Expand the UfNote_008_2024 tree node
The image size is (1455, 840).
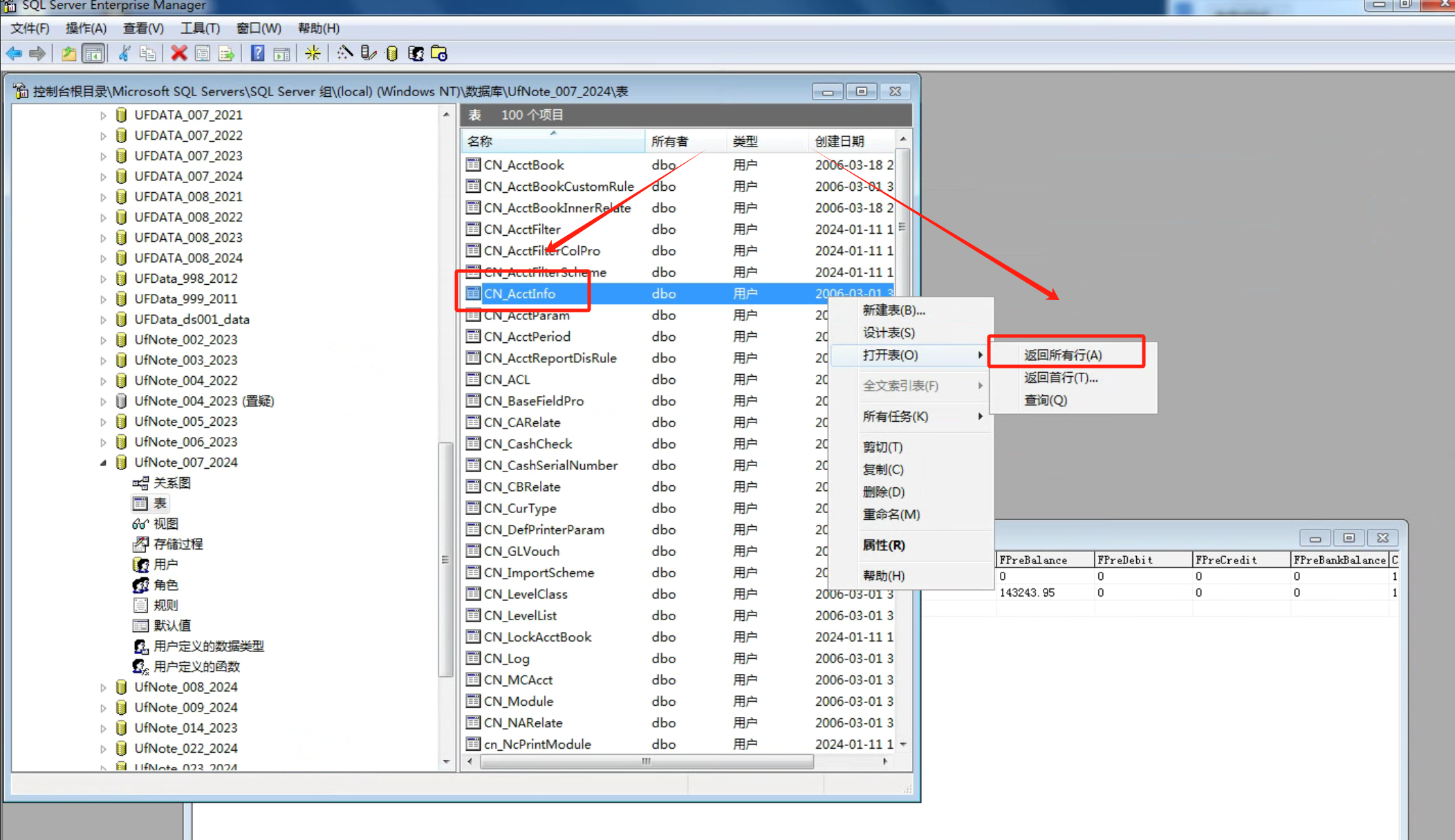(x=103, y=687)
